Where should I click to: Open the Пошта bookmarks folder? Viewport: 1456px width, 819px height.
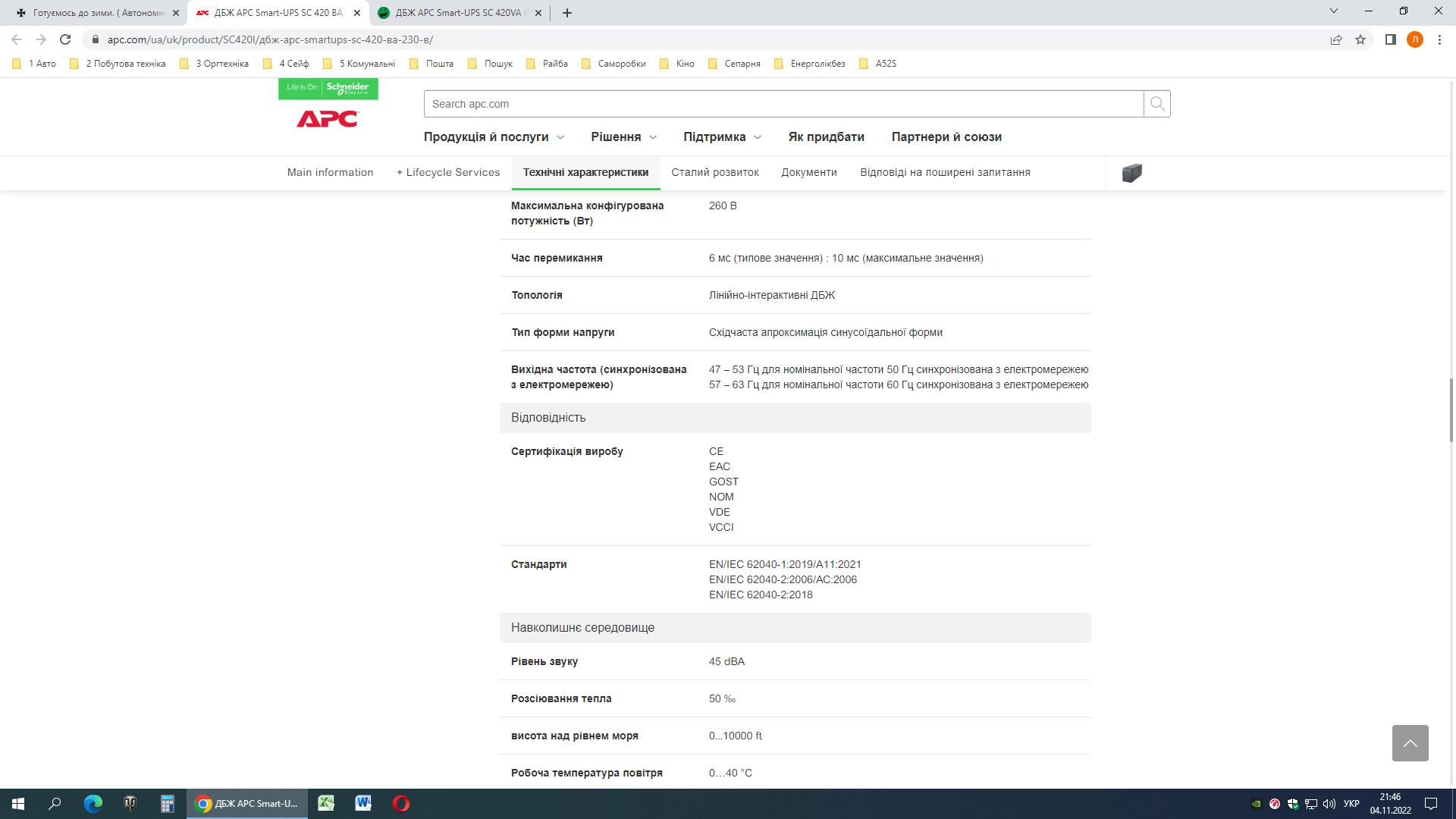pos(431,64)
